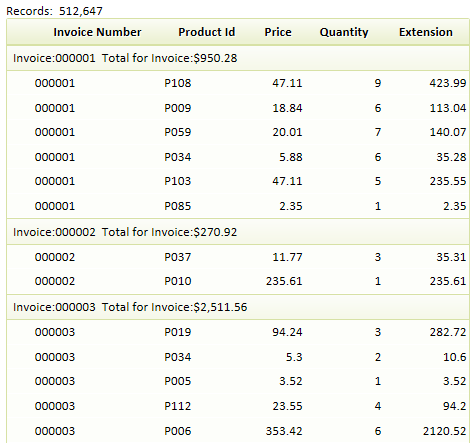Click the P037 row in invoice 000002
This screenshot has height=443, width=474.
[238, 257]
